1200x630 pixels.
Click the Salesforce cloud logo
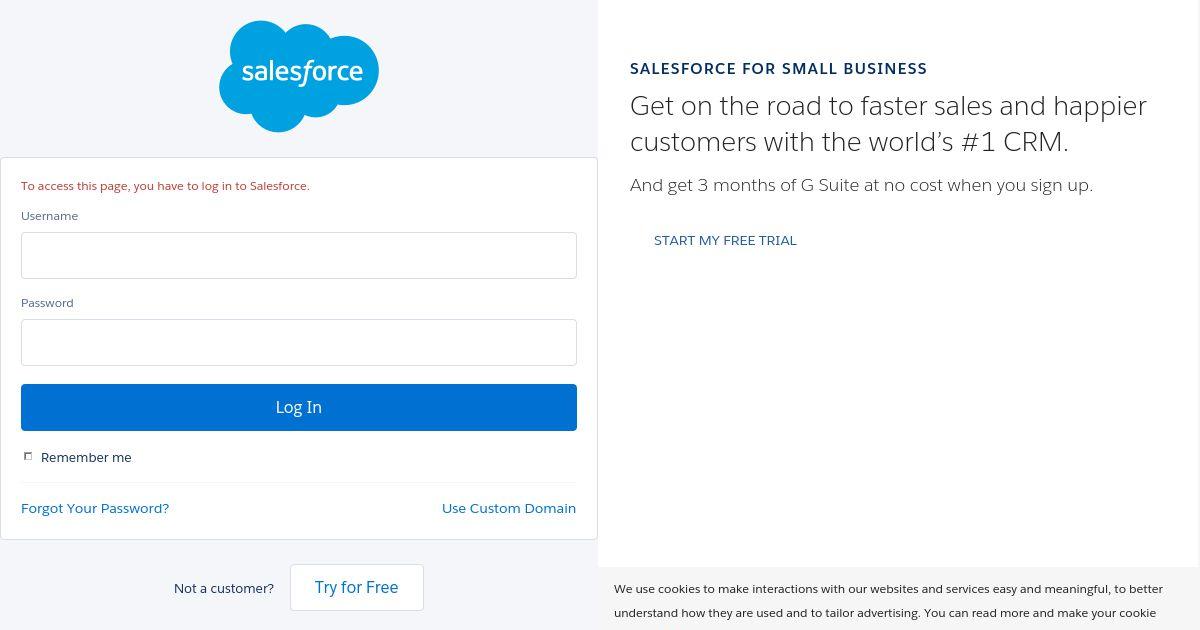point(299,76)
